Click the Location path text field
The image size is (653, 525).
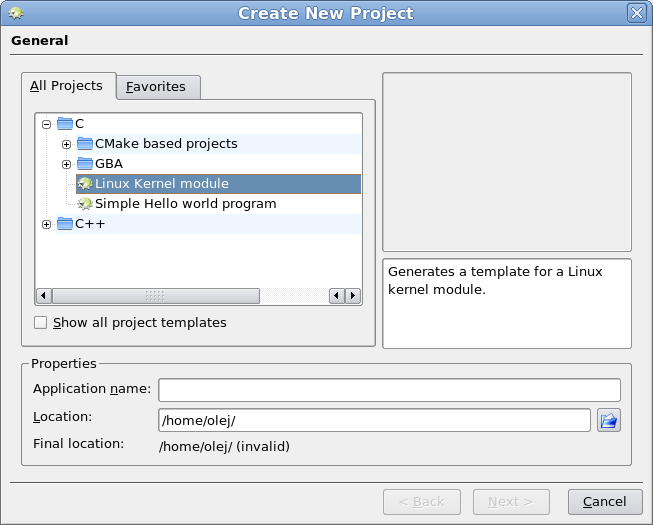[x=374, y=420]
